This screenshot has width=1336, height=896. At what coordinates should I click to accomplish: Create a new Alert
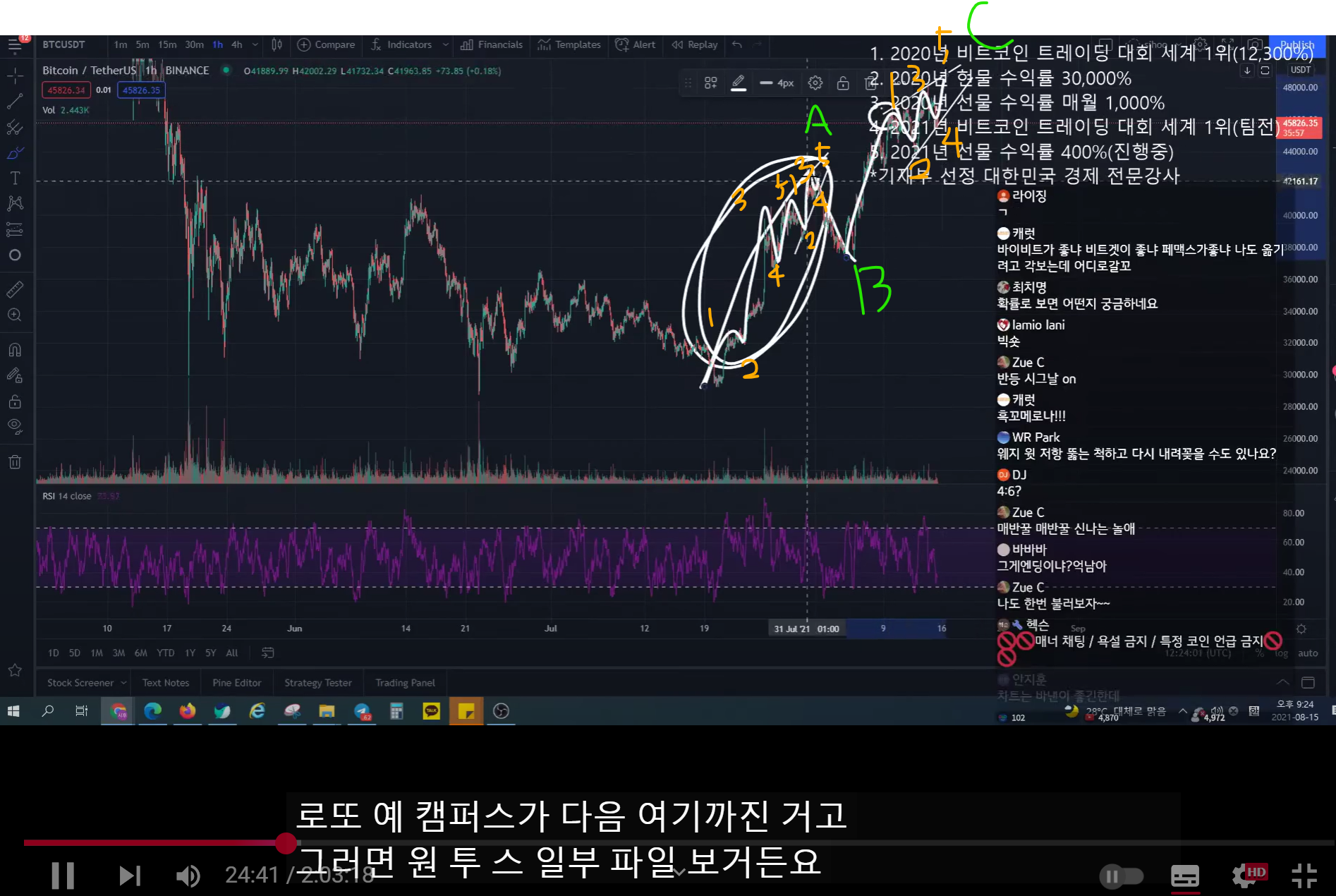[635, 44]
